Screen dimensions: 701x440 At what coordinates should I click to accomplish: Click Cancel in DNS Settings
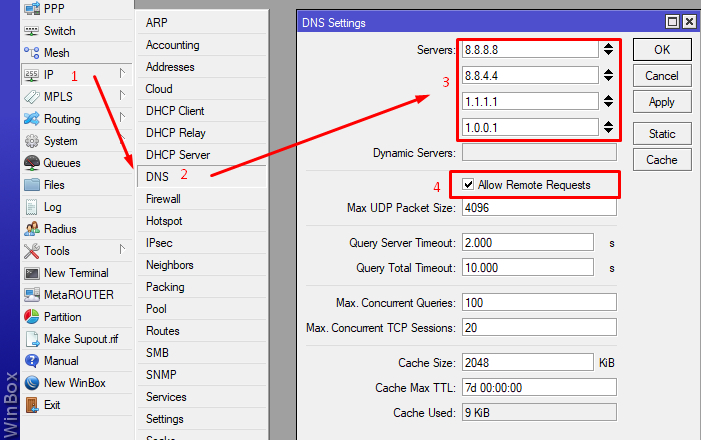[x=662, y=76]
